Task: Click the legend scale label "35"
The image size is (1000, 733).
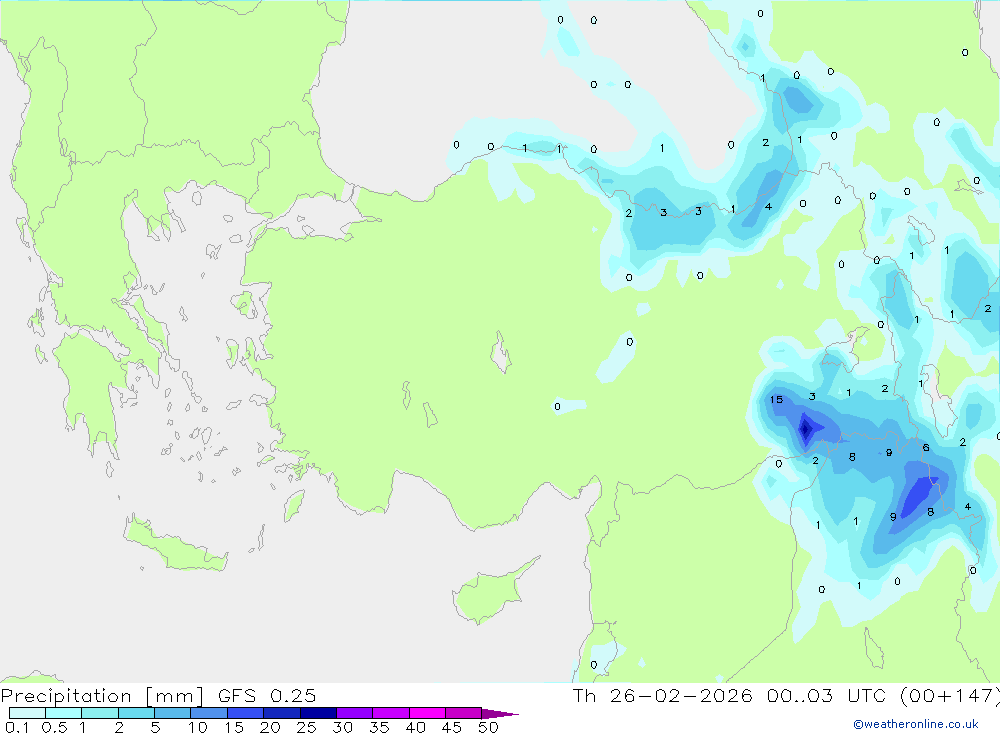Action: (x=379, y=727)
